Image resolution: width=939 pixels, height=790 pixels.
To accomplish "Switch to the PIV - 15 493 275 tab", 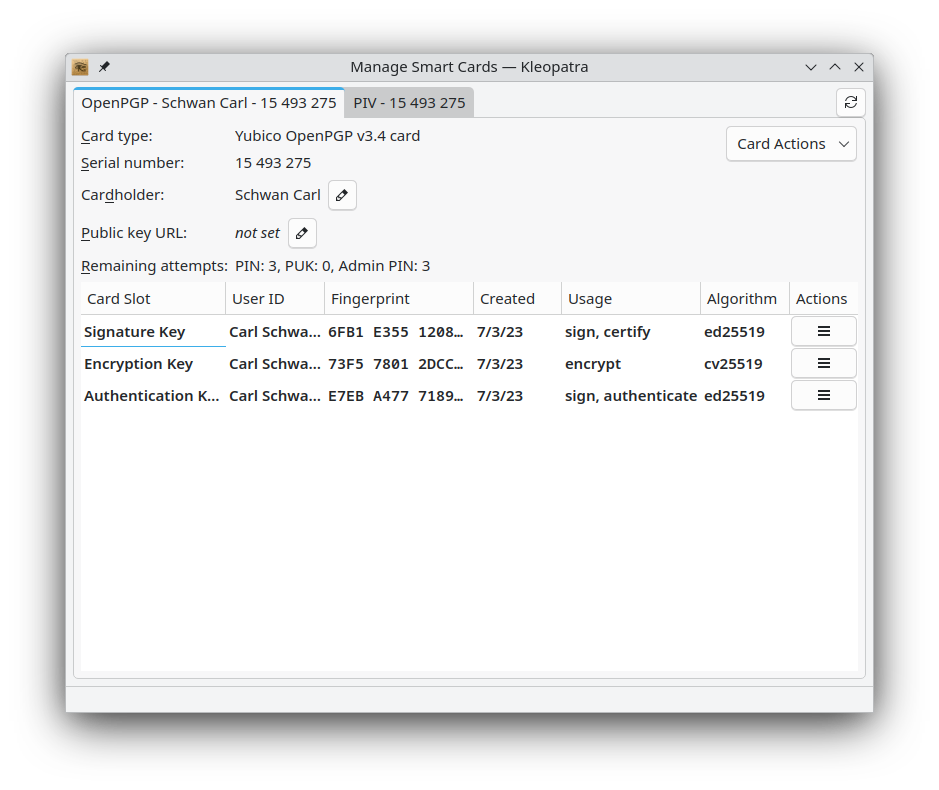I will (x=409, y=103).
